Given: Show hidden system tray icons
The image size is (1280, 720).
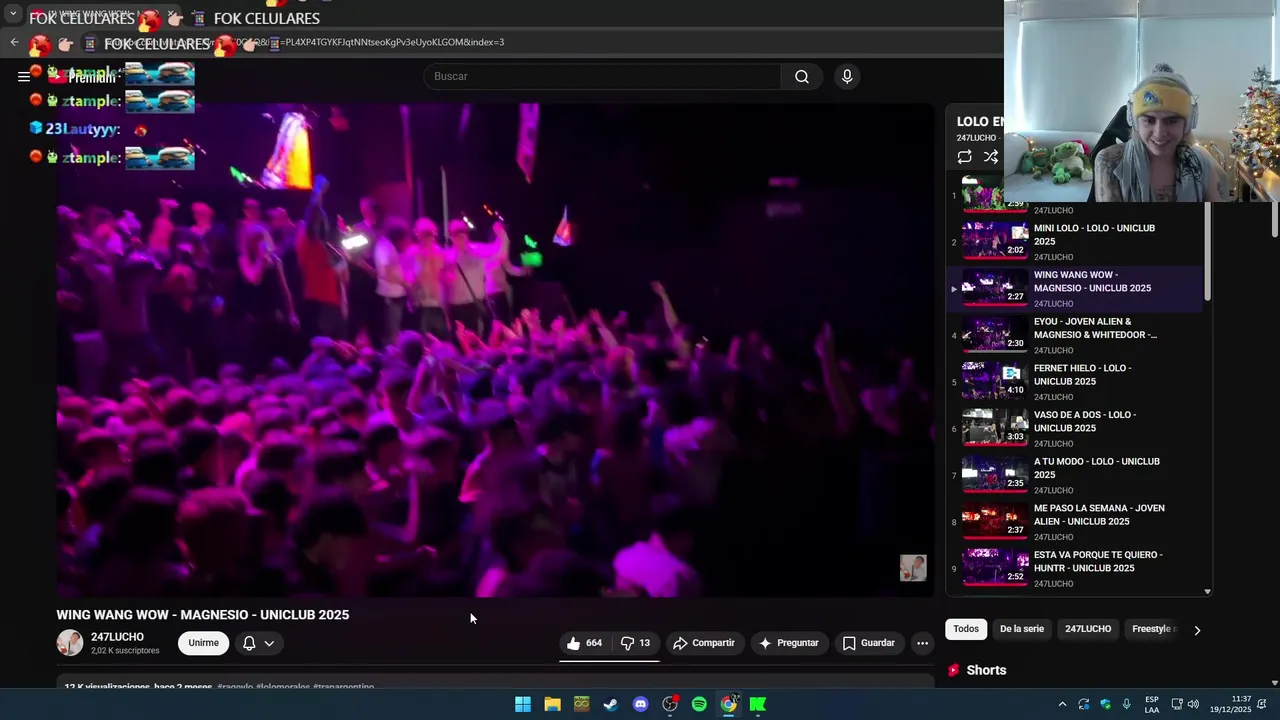Looking at the screenshot, I should click(1062, 704).
